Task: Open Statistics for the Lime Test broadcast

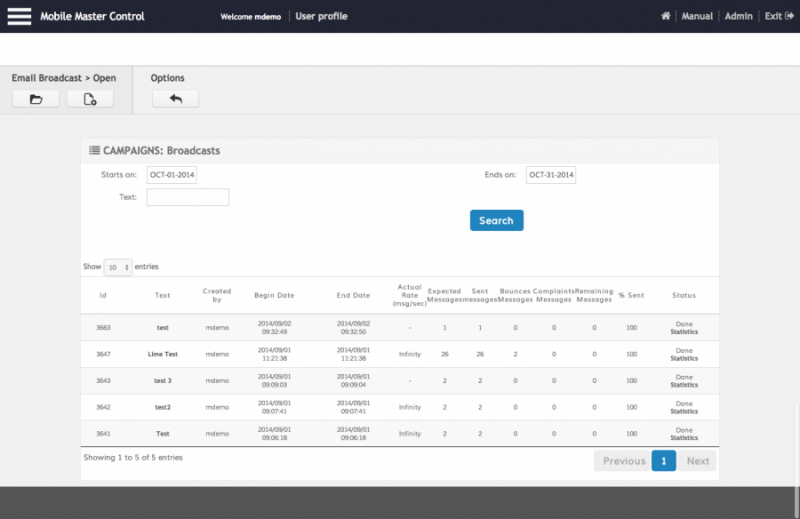Action: pyautogui.click(x=684, y=358)
